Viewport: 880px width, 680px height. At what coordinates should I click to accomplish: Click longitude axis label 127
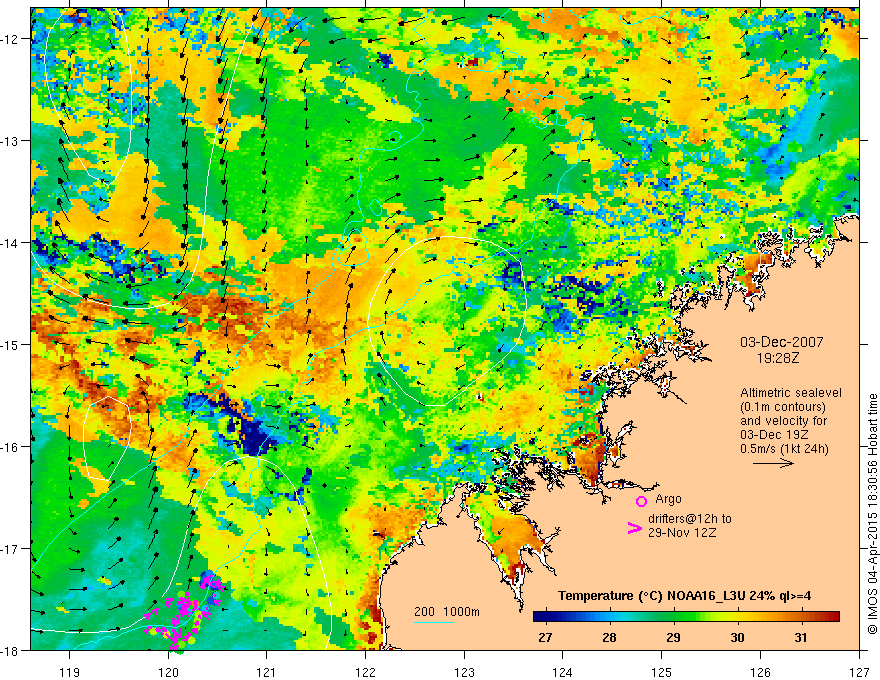859,672
